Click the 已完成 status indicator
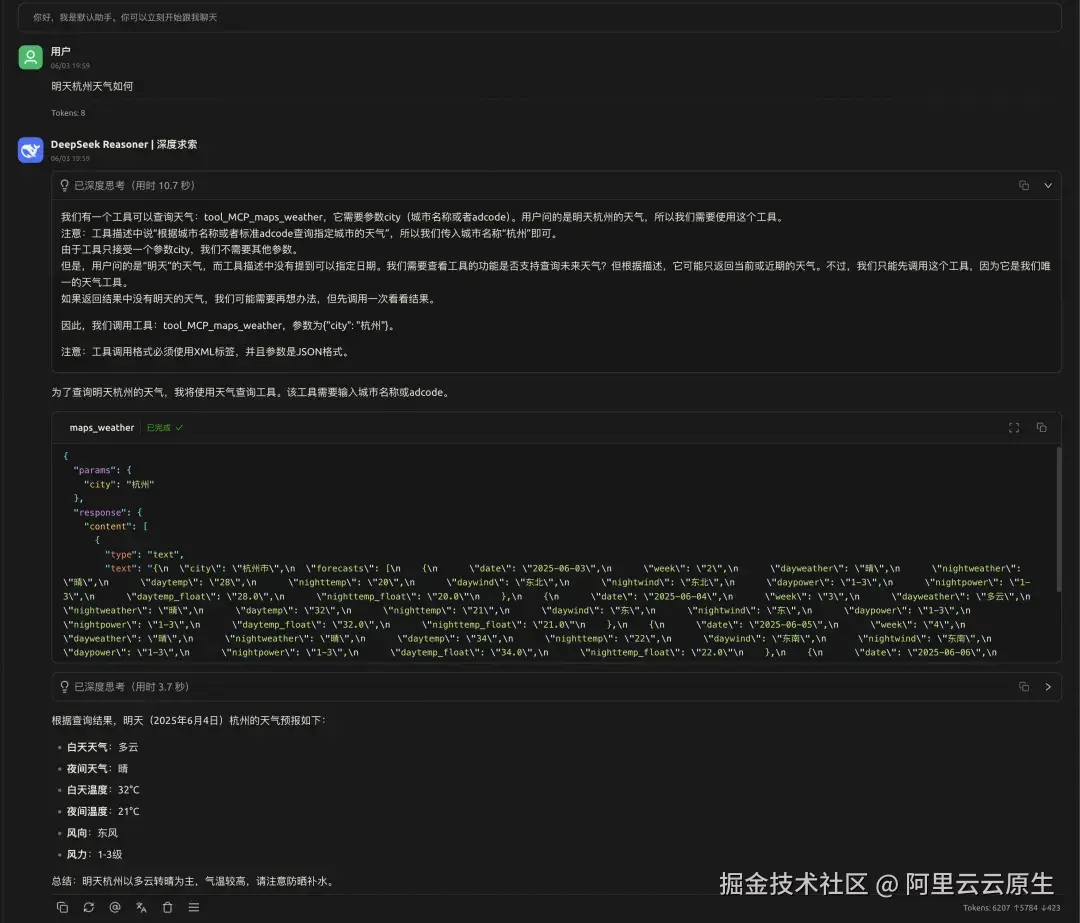1080x923 pixels. [165, 428]
